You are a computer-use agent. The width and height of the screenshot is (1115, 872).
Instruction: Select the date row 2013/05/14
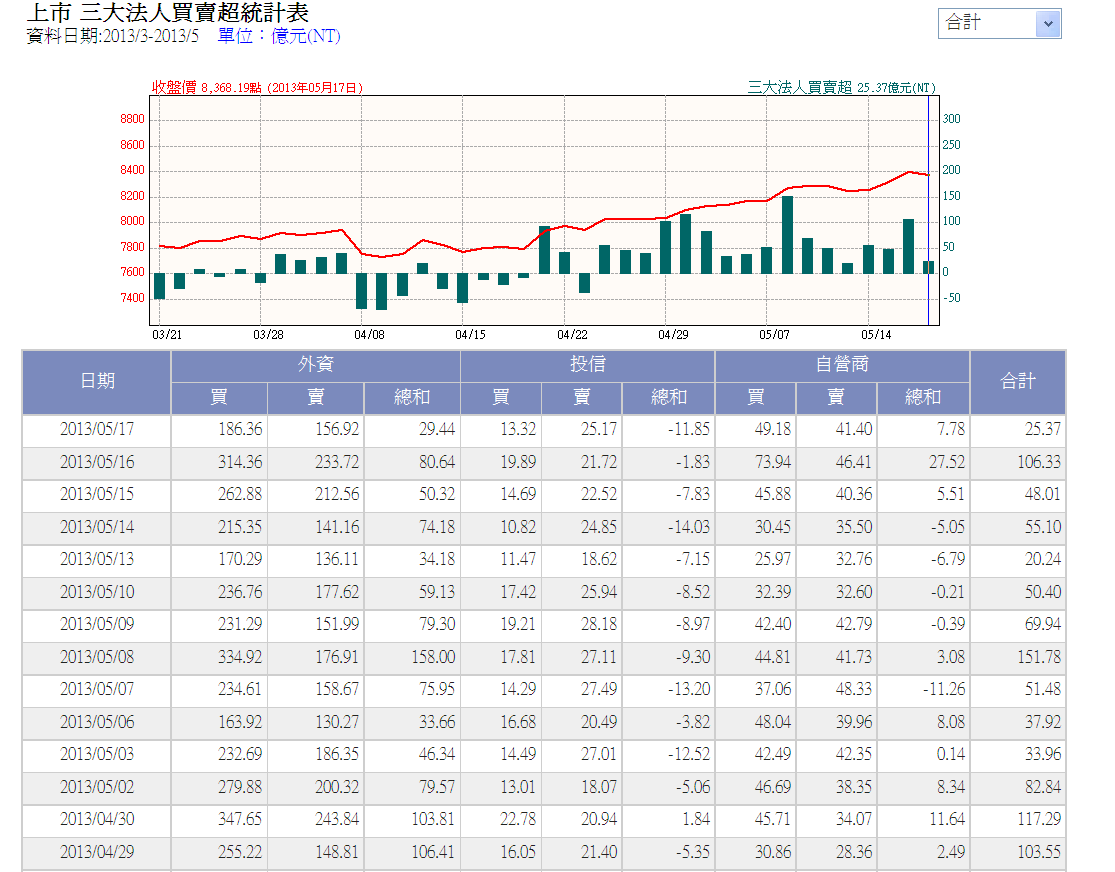(97, 527)
